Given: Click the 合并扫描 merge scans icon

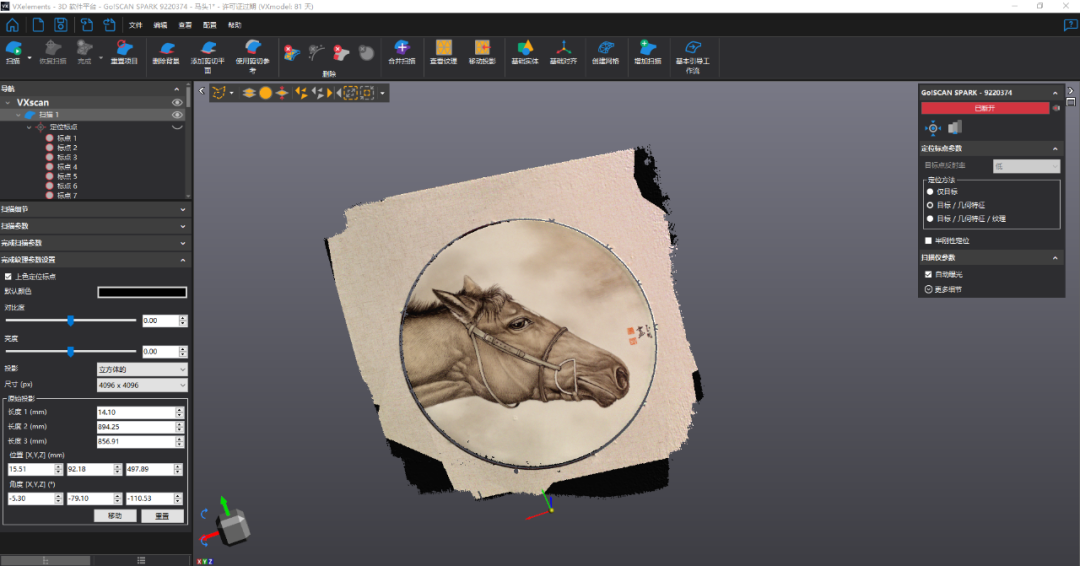Looking at the screenshot, I should (402, 52).
